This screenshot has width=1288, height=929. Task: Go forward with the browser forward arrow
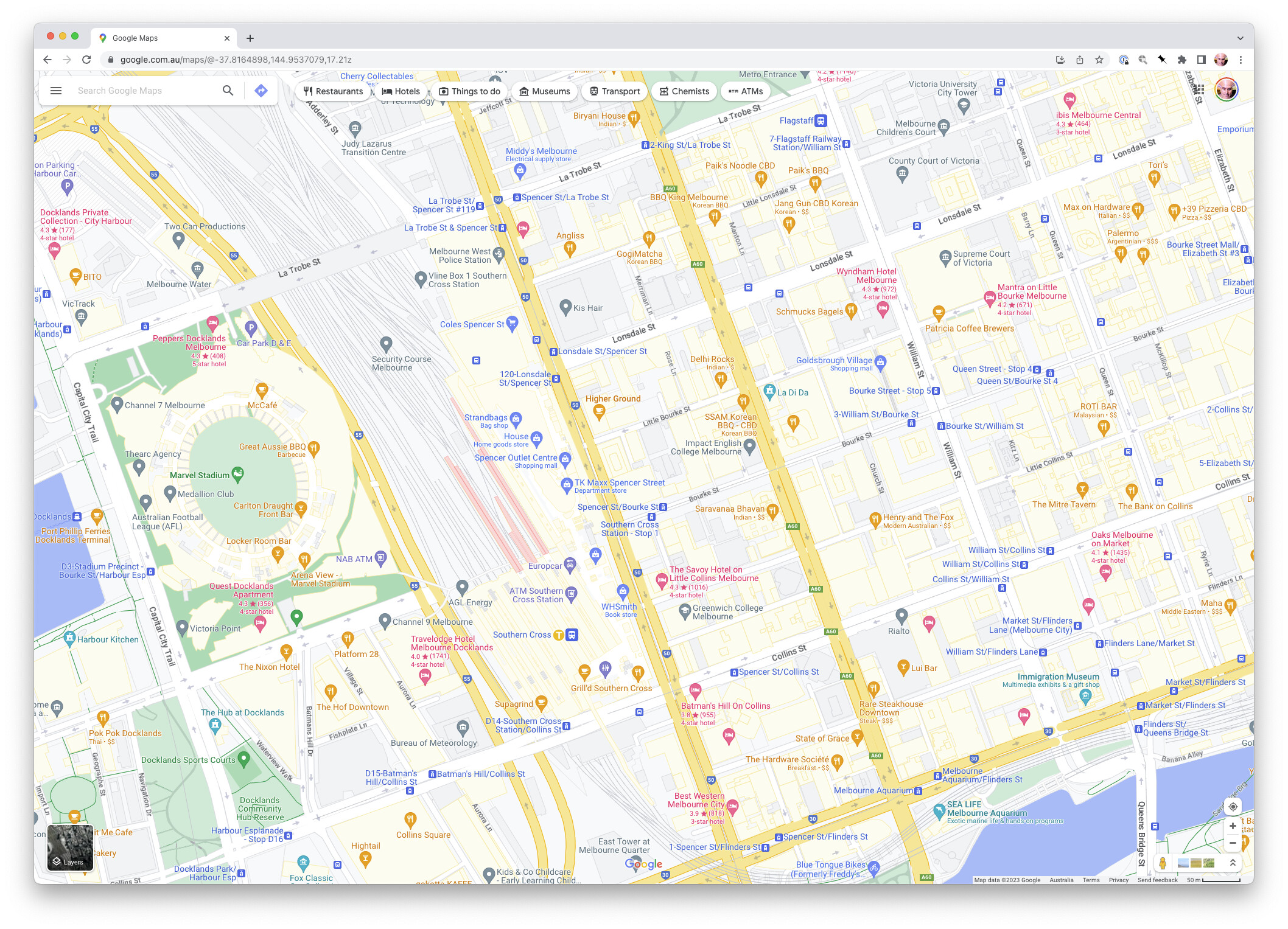click(x=67, y=60)
